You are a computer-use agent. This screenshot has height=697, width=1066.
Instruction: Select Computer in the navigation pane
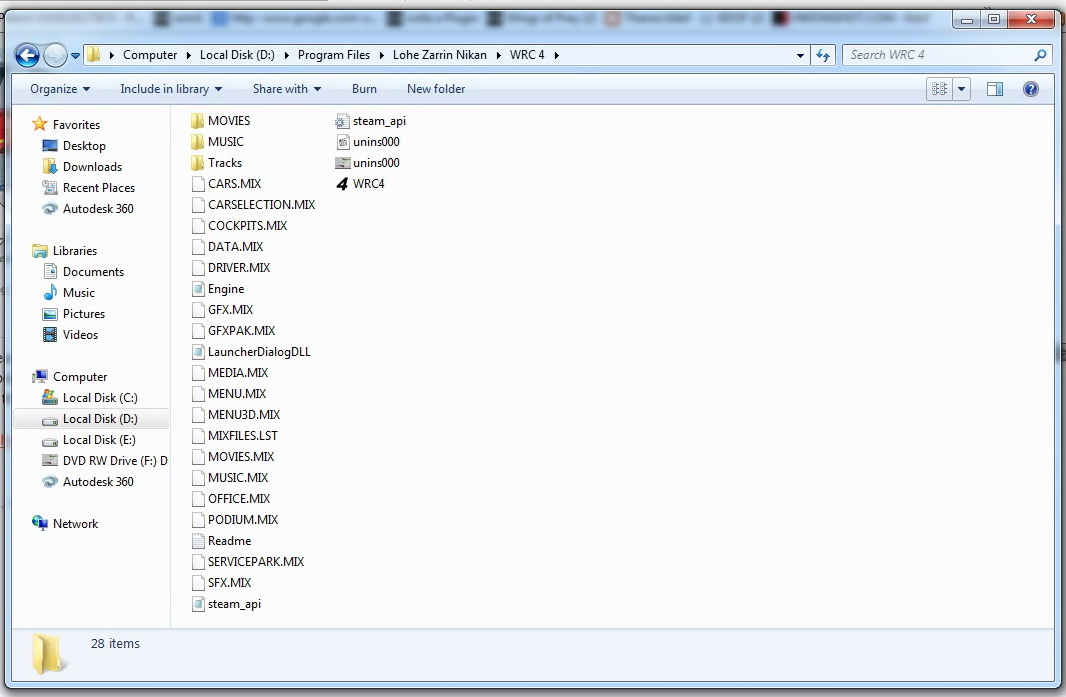pyautogui.click(x=80, y=377)
